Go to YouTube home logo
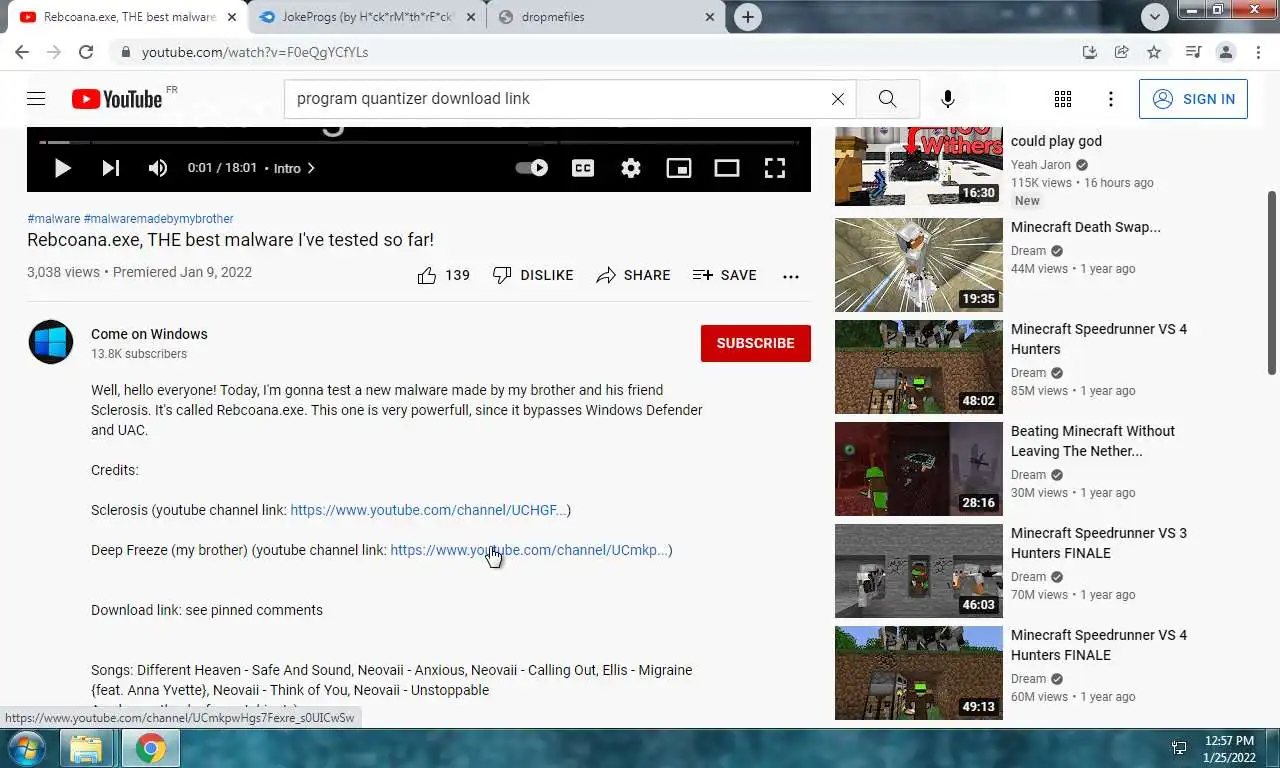This screenshot has width=1280, height=768. coord(117,98)
